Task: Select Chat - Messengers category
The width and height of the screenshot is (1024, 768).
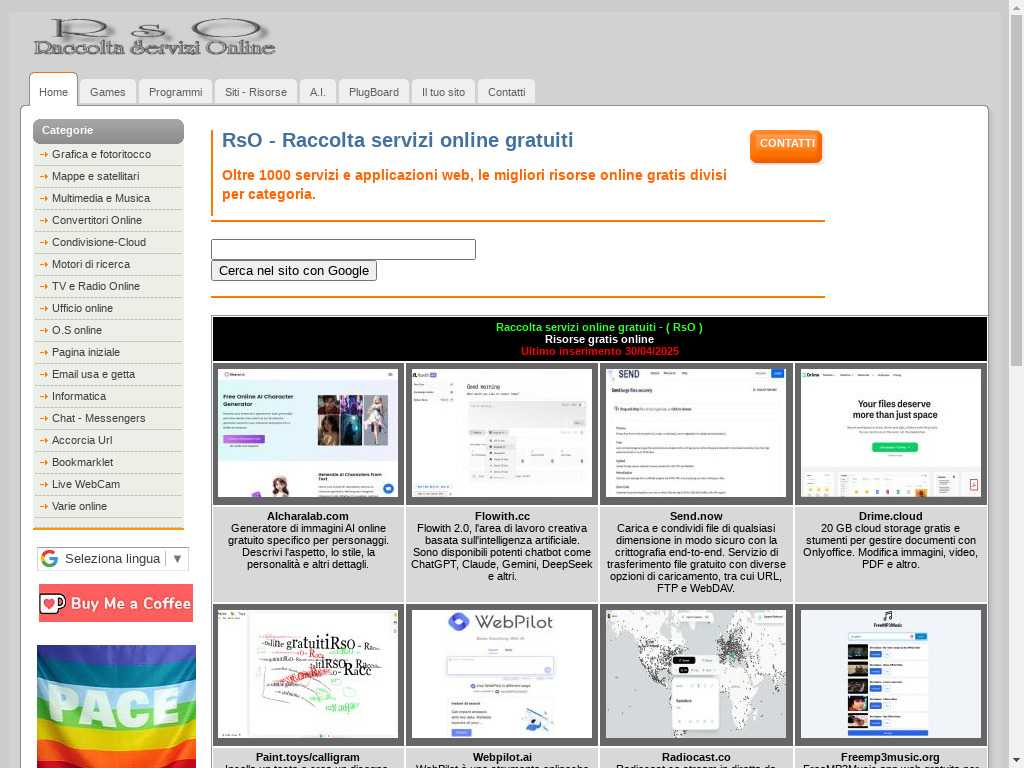Action: tap(108, 418)
